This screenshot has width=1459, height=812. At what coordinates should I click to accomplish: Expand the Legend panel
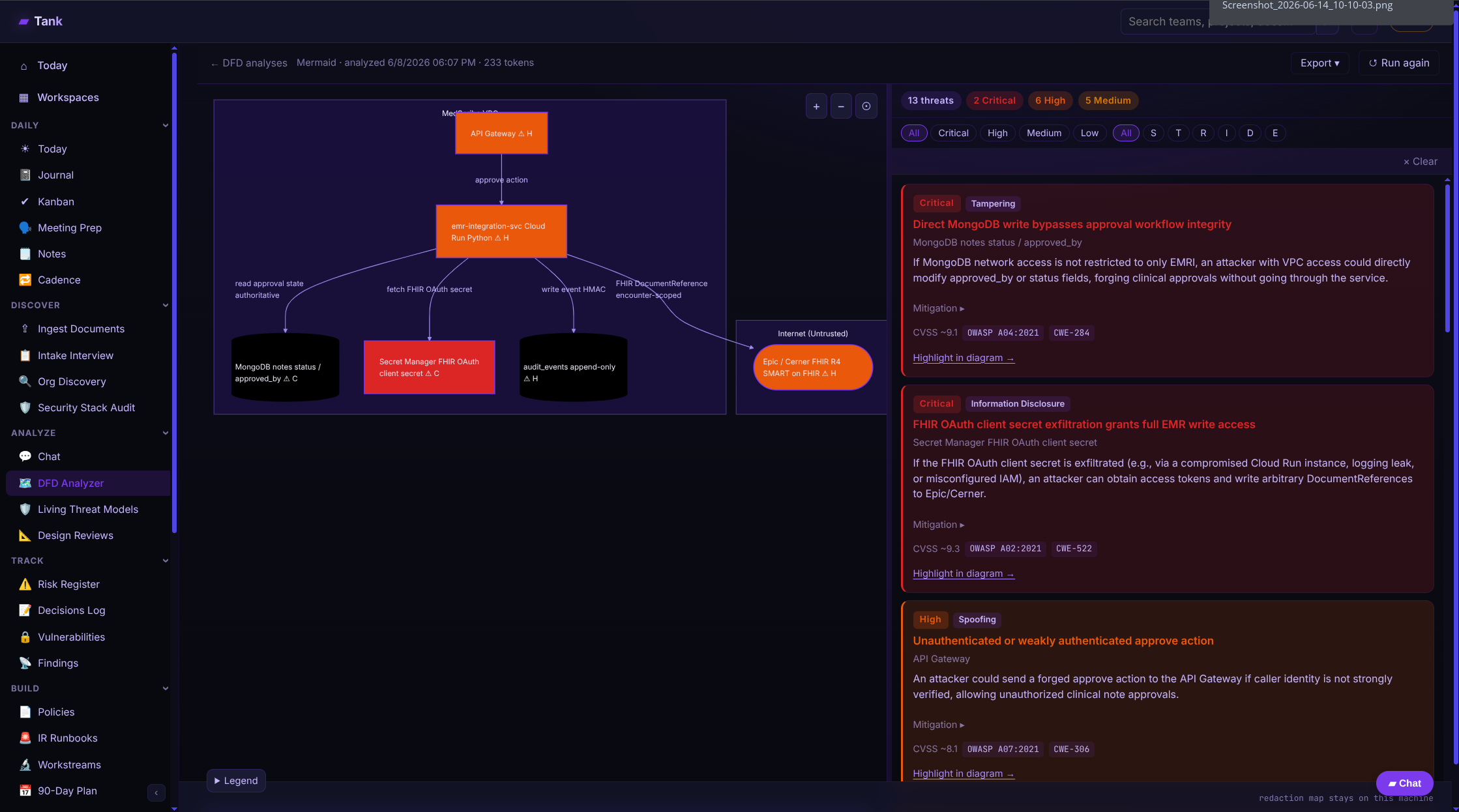pyautogui.click(x=236, y=781)
